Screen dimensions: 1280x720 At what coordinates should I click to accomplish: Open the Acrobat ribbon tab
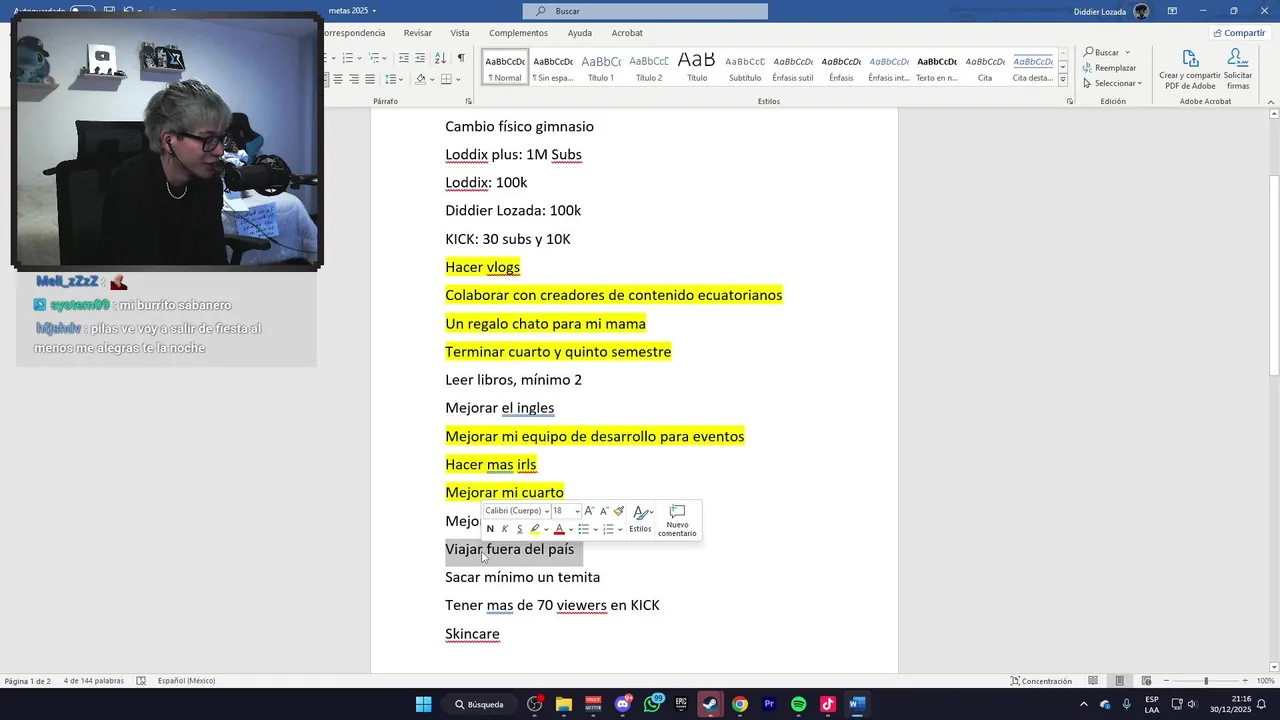pos(627,33)
